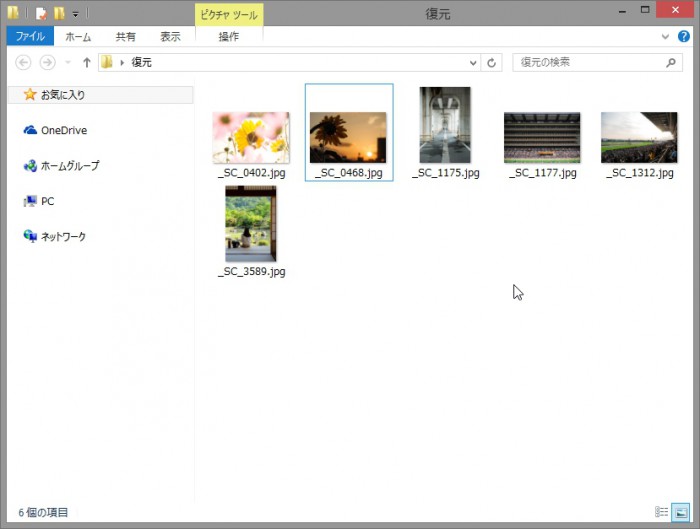This screenshot has width=700, height=529.
Task: Go forward with the Forward arrow button
Action: (48, 62)
